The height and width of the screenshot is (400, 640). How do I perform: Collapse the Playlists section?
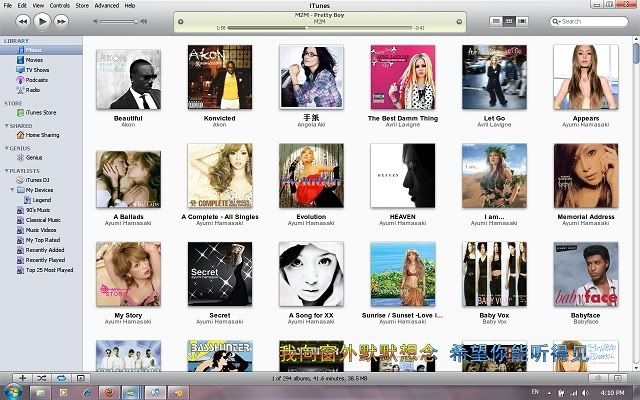pyautogui.click(x=5, y=171)
